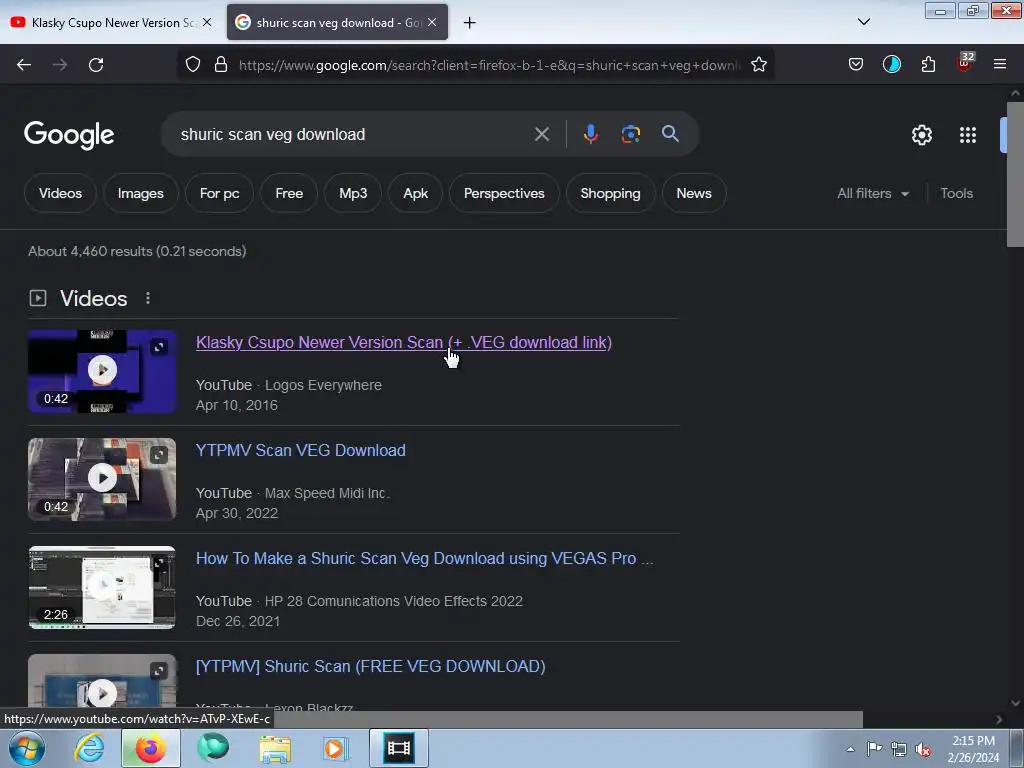
Task: Click the Logos Everywhere channel text
Action: pyautogui.click(x=323, y=385)
